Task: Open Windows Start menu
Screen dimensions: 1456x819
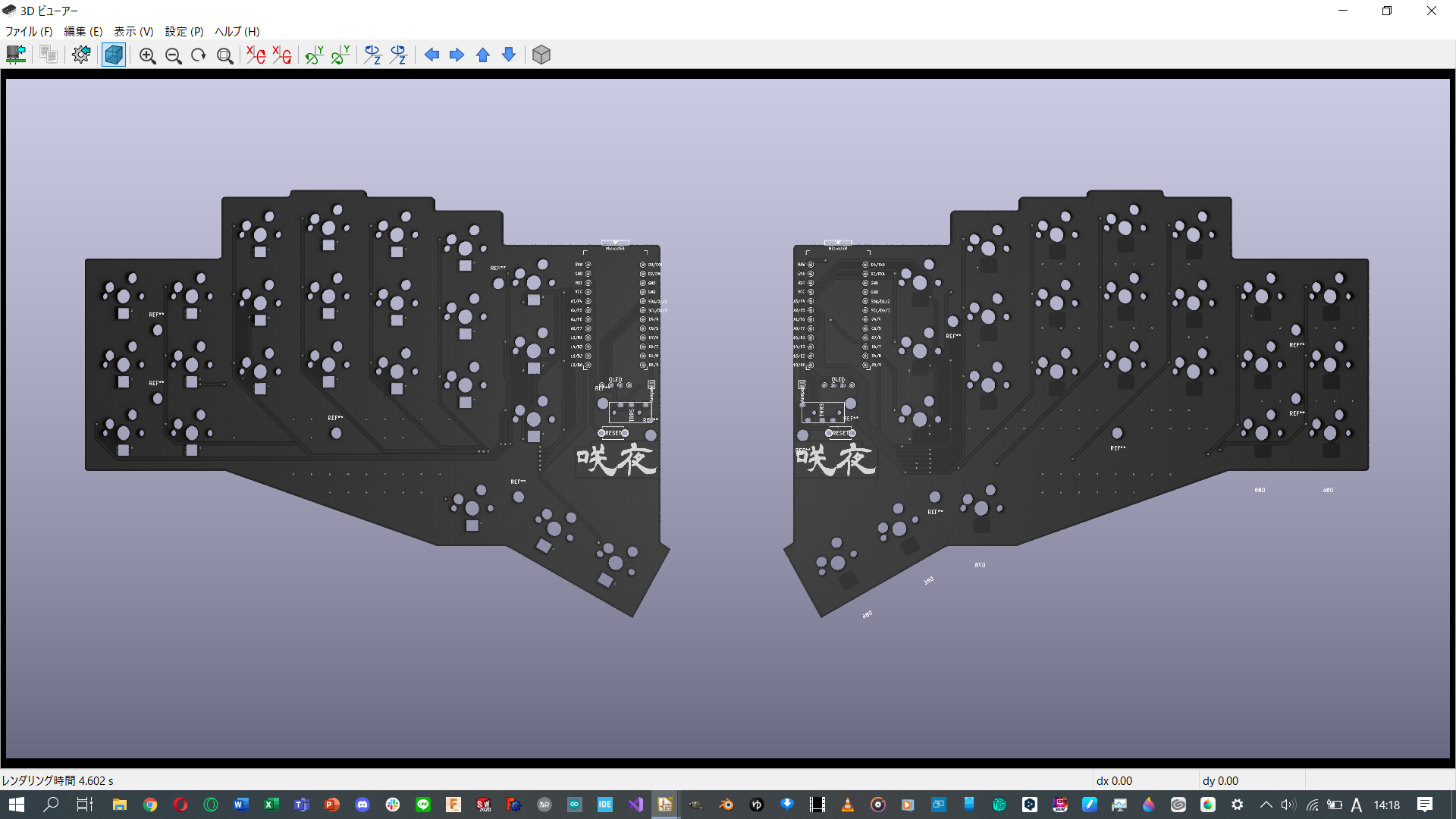Action: pyautogui.click(x=16, y=805)
